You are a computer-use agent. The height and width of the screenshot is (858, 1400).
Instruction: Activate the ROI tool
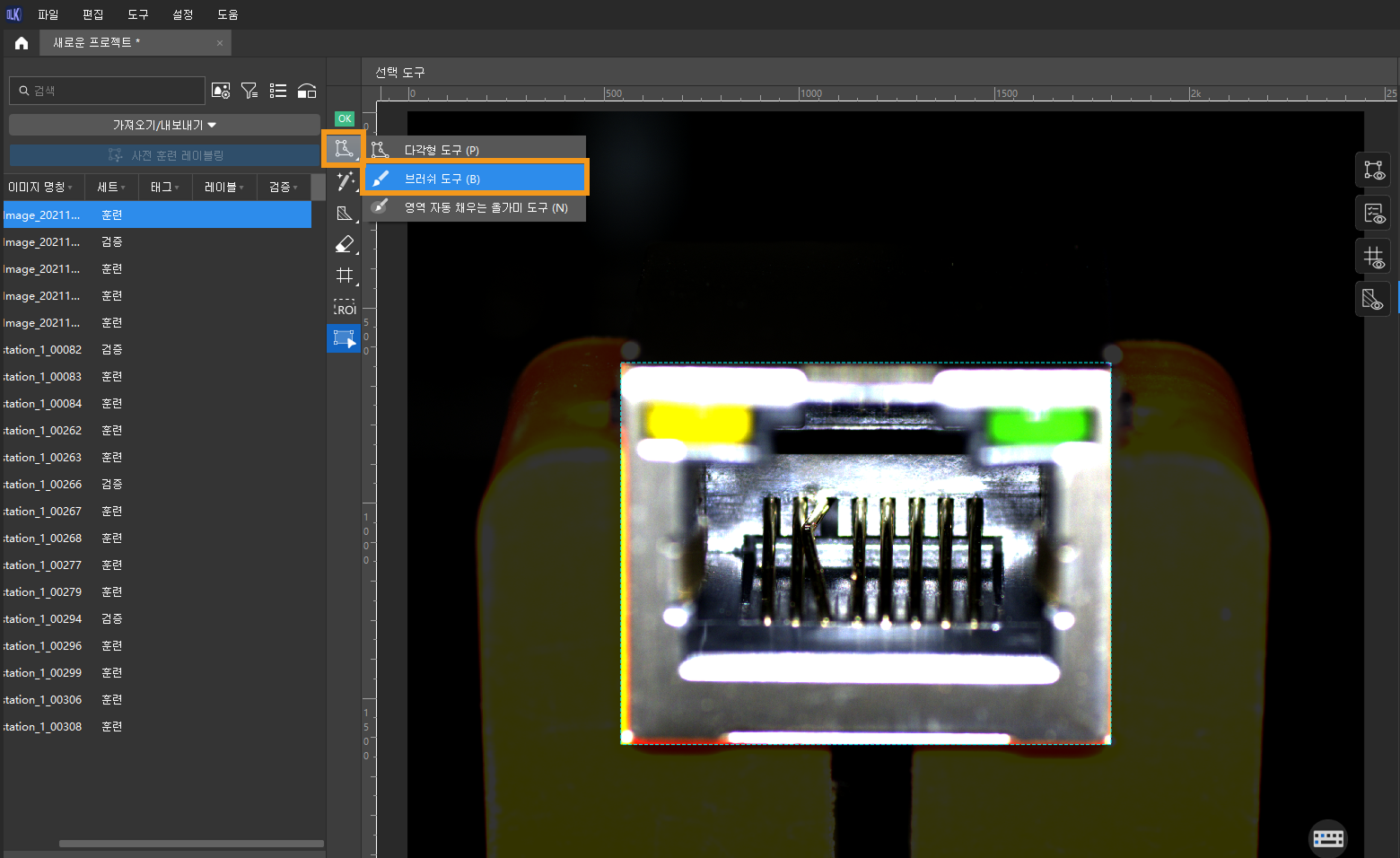pyautogui.click(x=345, y=308)
